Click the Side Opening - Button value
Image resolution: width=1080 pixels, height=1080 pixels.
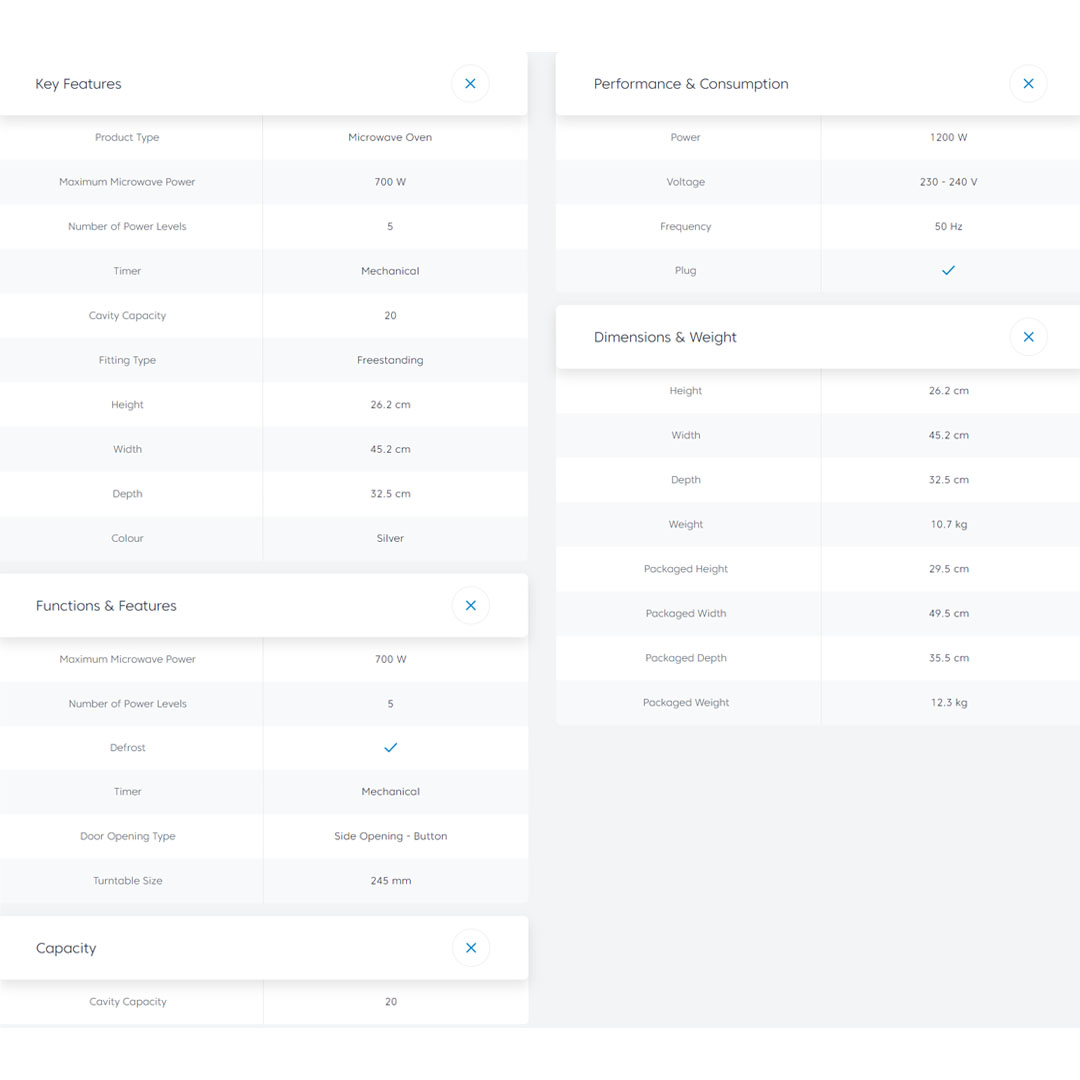tap(390, 836)
